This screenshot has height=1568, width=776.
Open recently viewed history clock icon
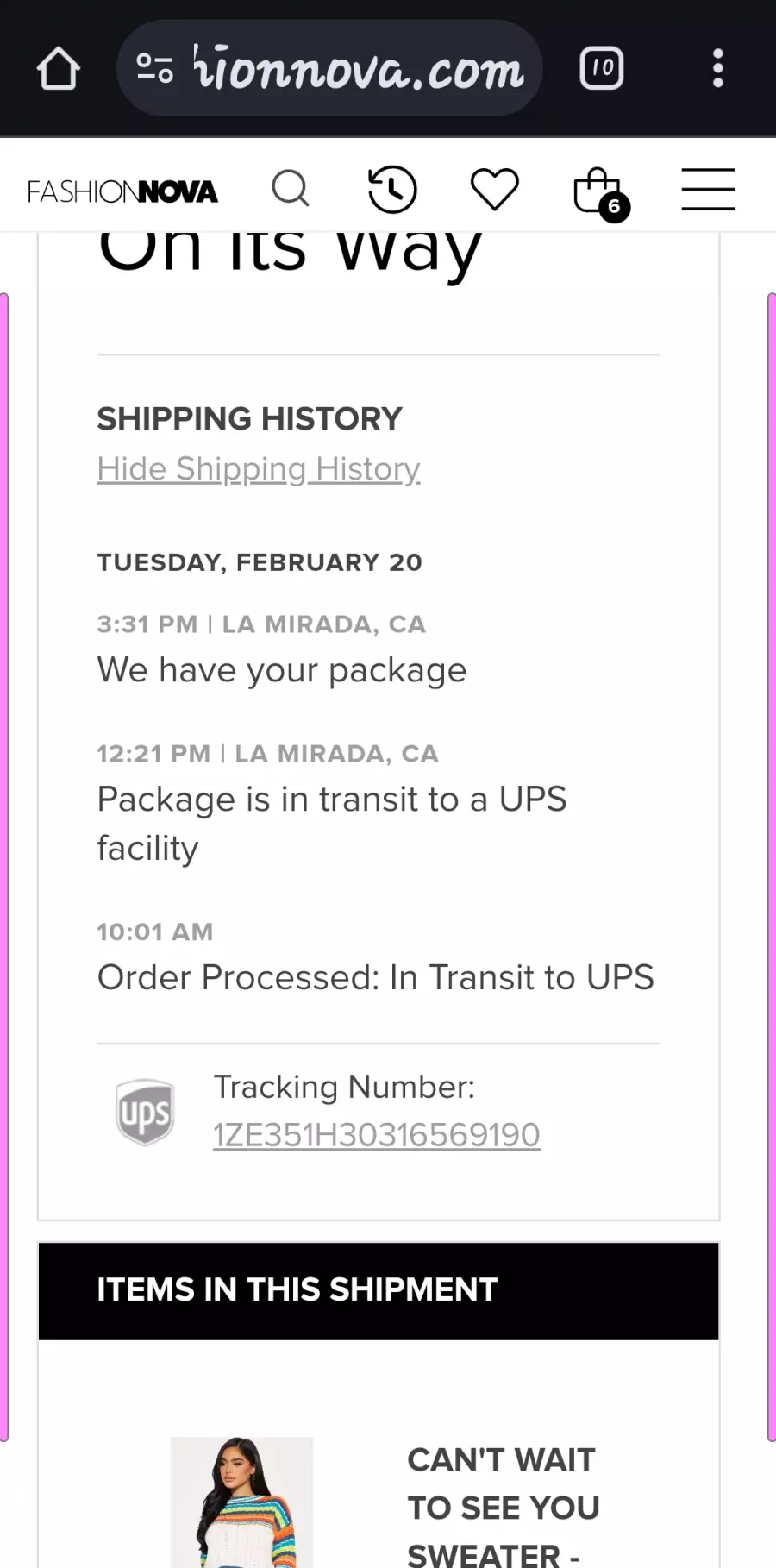(x=392, y=190)
